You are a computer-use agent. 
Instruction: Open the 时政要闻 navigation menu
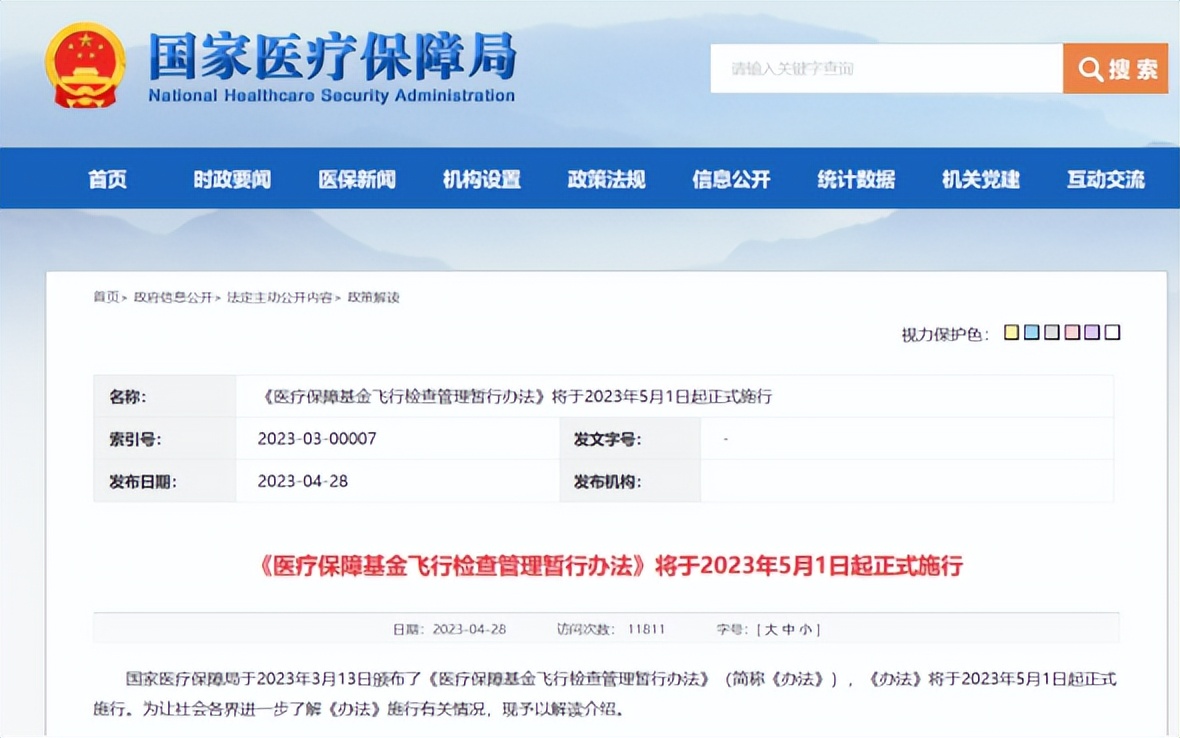230,179
